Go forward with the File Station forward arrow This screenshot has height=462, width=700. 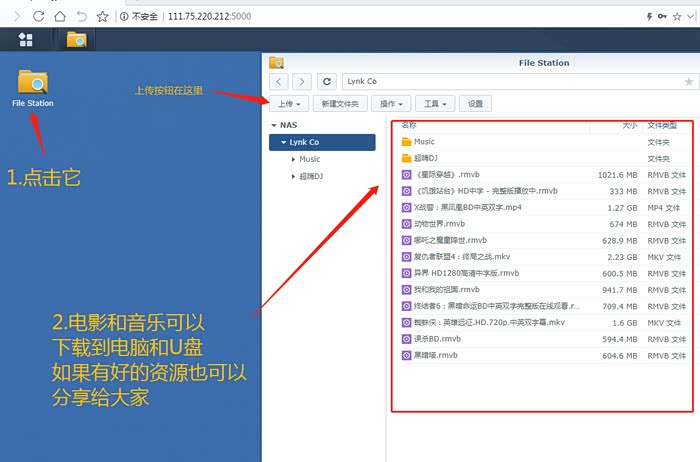pyautogui.click(x=301, y=81)
